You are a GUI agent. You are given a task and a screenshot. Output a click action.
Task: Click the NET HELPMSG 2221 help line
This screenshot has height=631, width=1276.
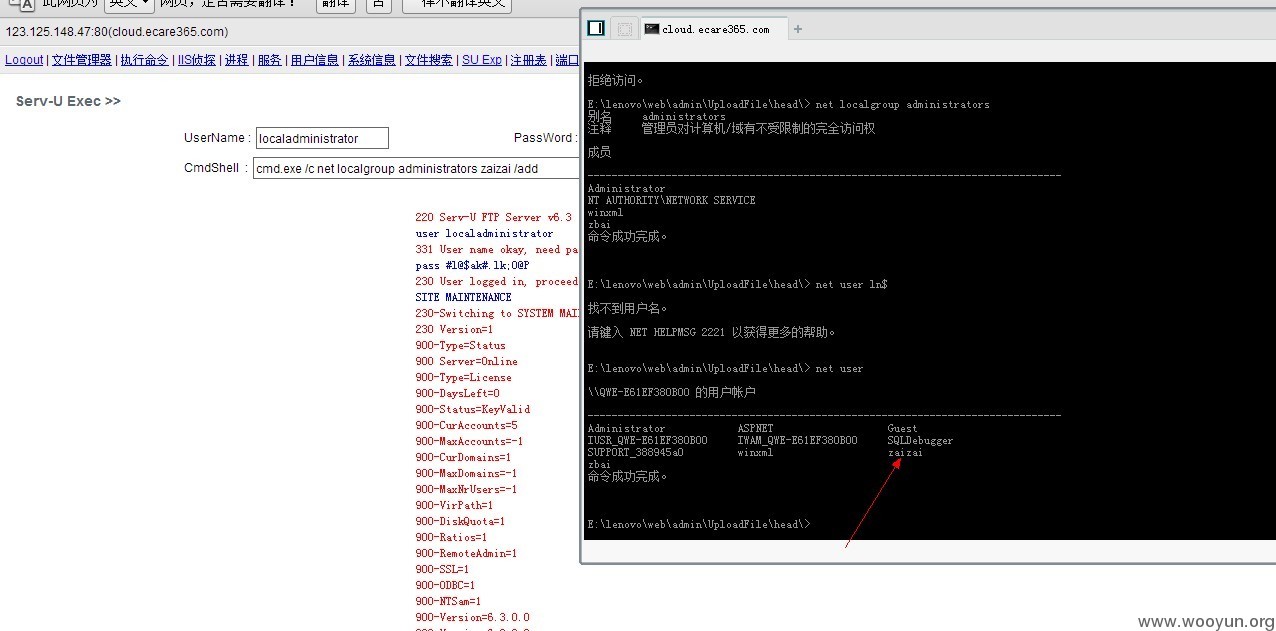pos(712,332)
